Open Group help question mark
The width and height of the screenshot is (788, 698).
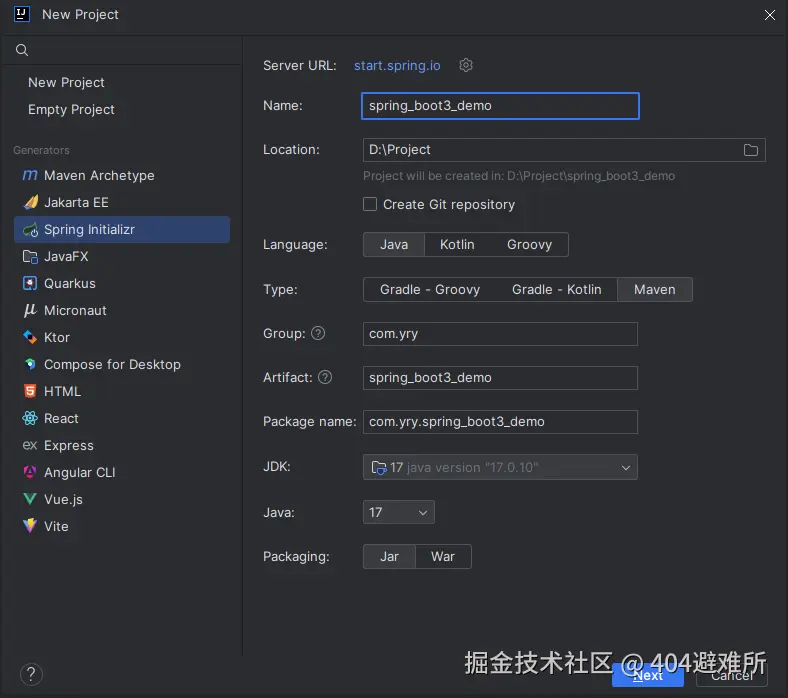[318, 333]
